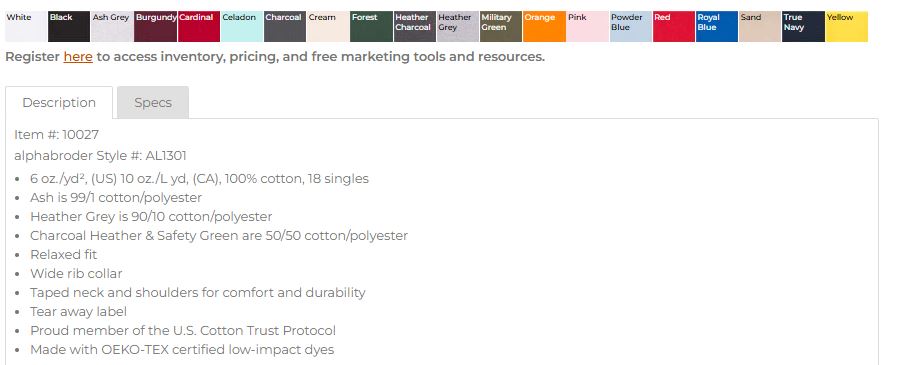Select the Forest green swatch

click(x=372, y=26)
